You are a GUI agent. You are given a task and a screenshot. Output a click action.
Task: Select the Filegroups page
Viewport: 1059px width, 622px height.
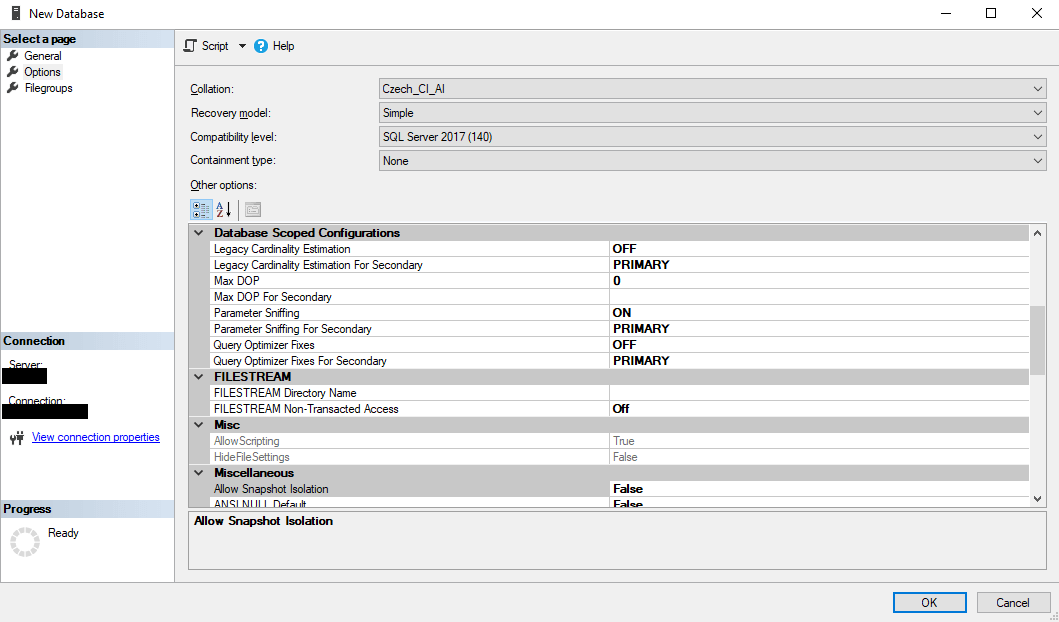[48, 88]
